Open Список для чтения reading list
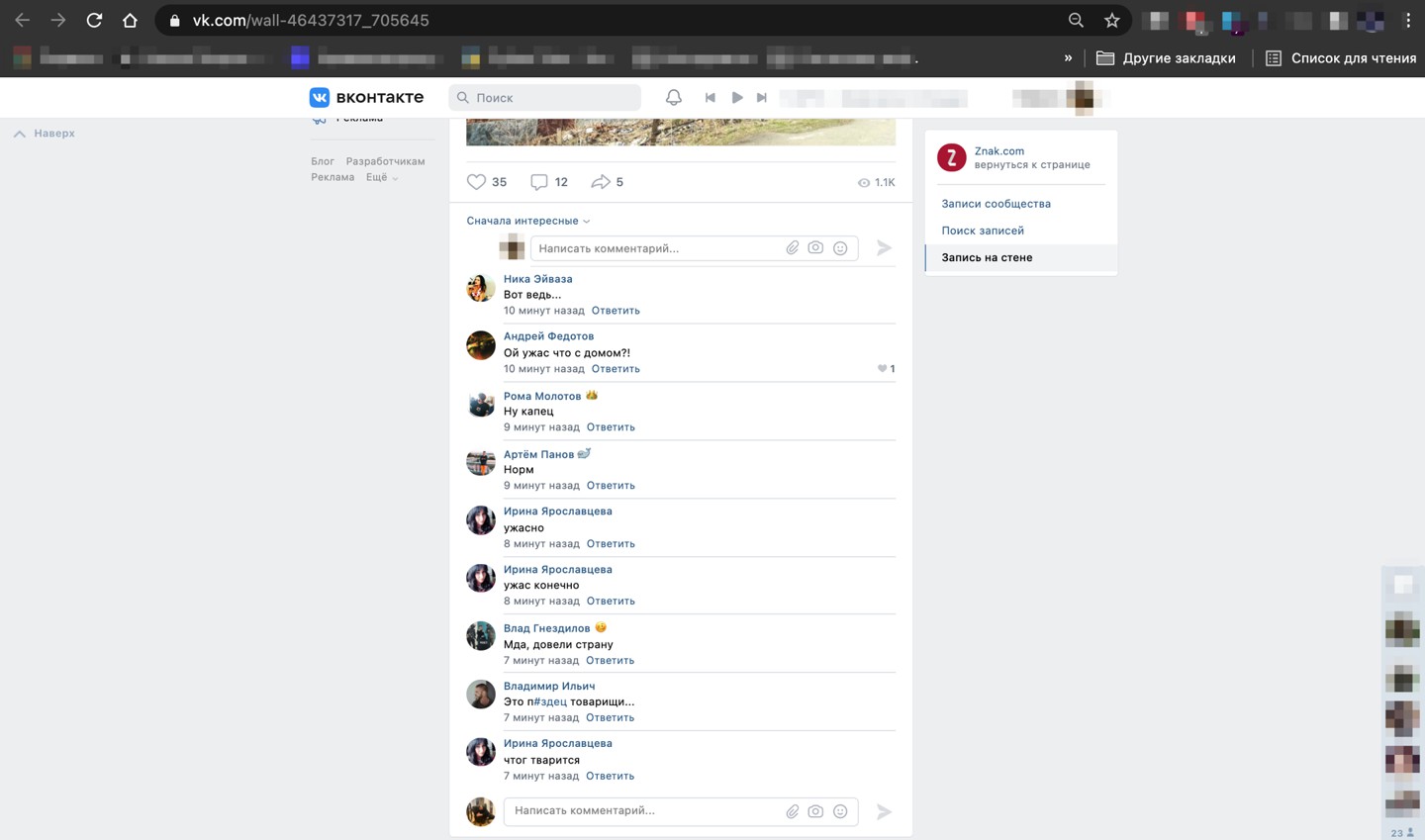Screen dimensions: 1425x840 point(1340,58)
